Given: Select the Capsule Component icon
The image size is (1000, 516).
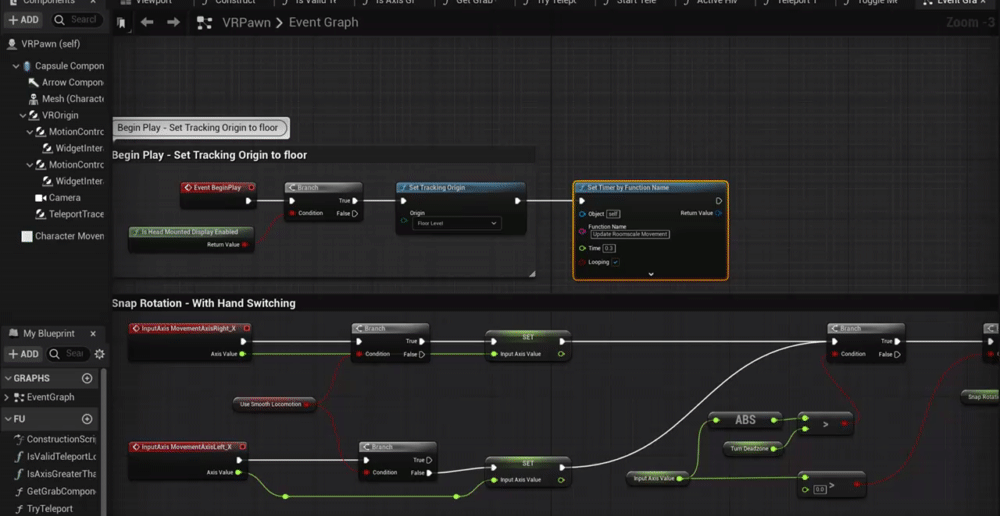Looking at the screenshot, I should 27,66.
